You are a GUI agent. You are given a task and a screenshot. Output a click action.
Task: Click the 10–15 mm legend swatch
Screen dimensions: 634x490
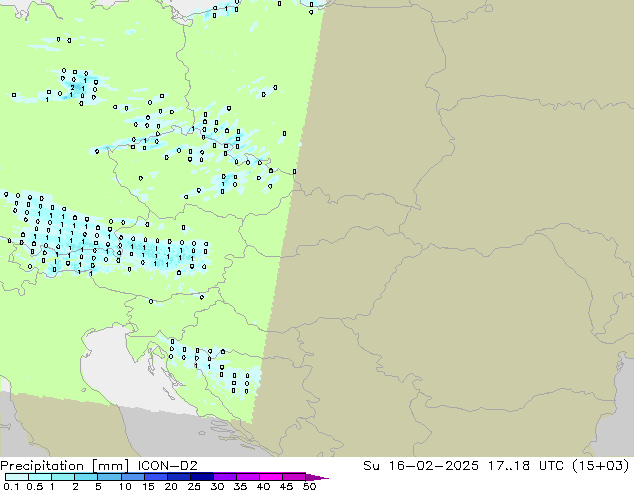[132, 477]
